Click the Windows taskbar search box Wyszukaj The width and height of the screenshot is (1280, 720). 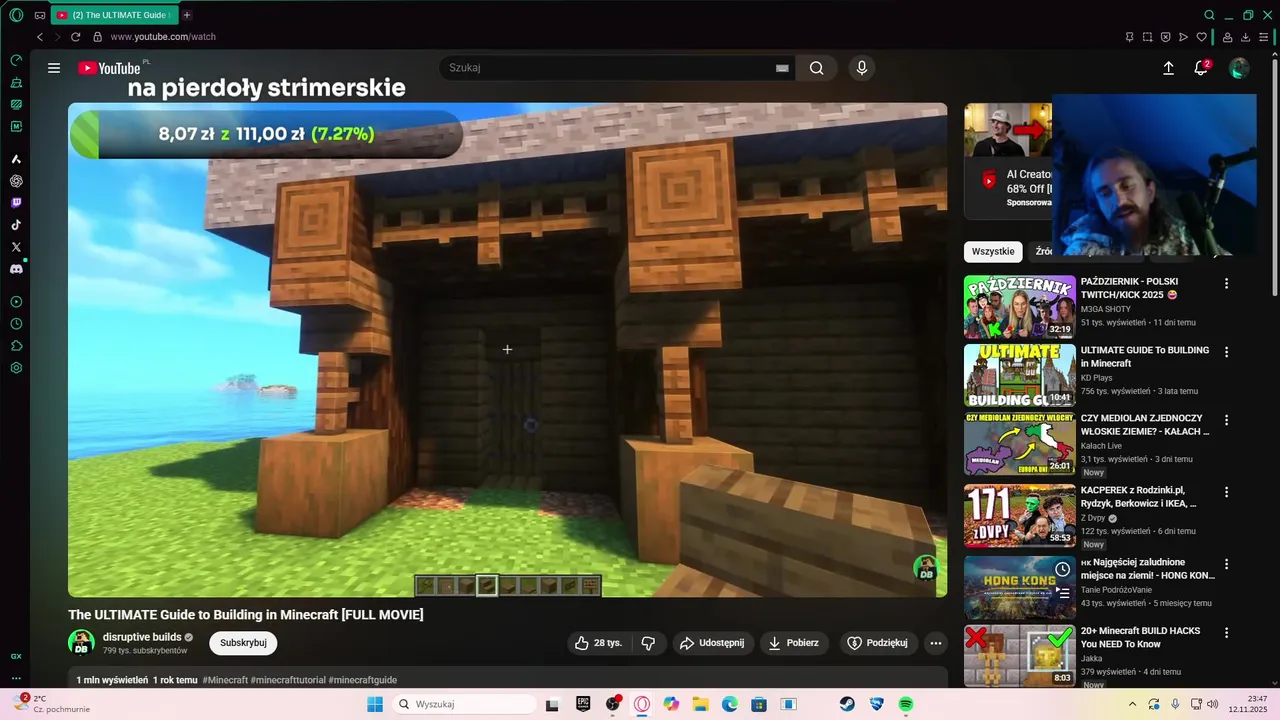[464, 704]
